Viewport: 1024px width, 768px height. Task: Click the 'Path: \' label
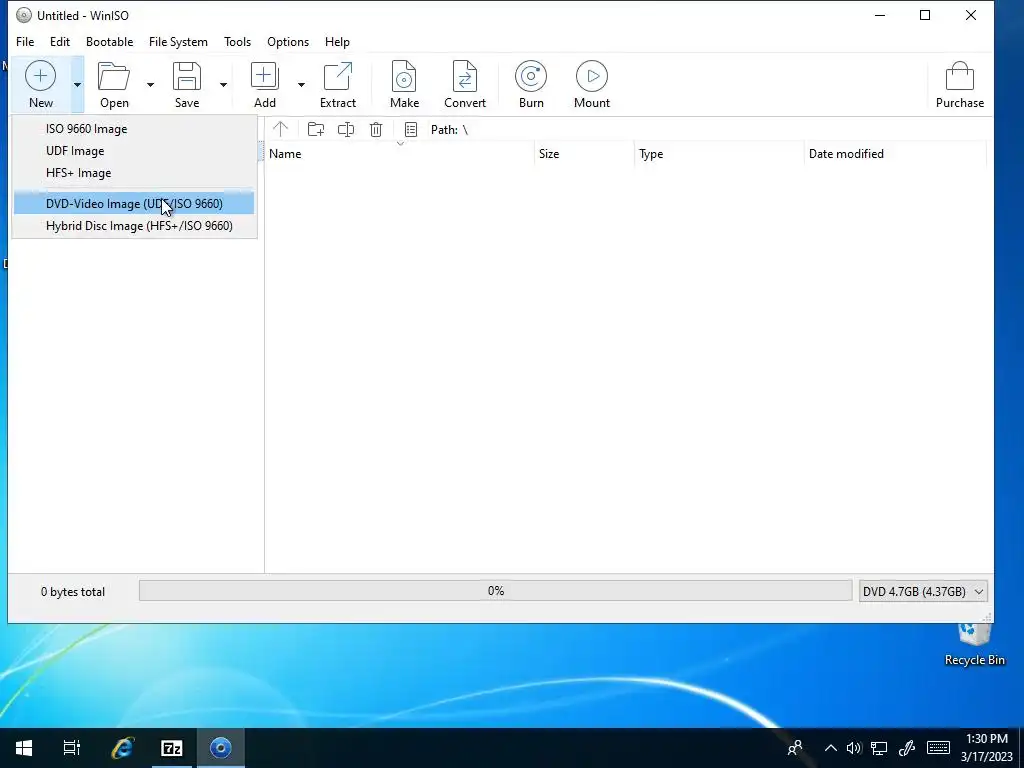(449, 130)
